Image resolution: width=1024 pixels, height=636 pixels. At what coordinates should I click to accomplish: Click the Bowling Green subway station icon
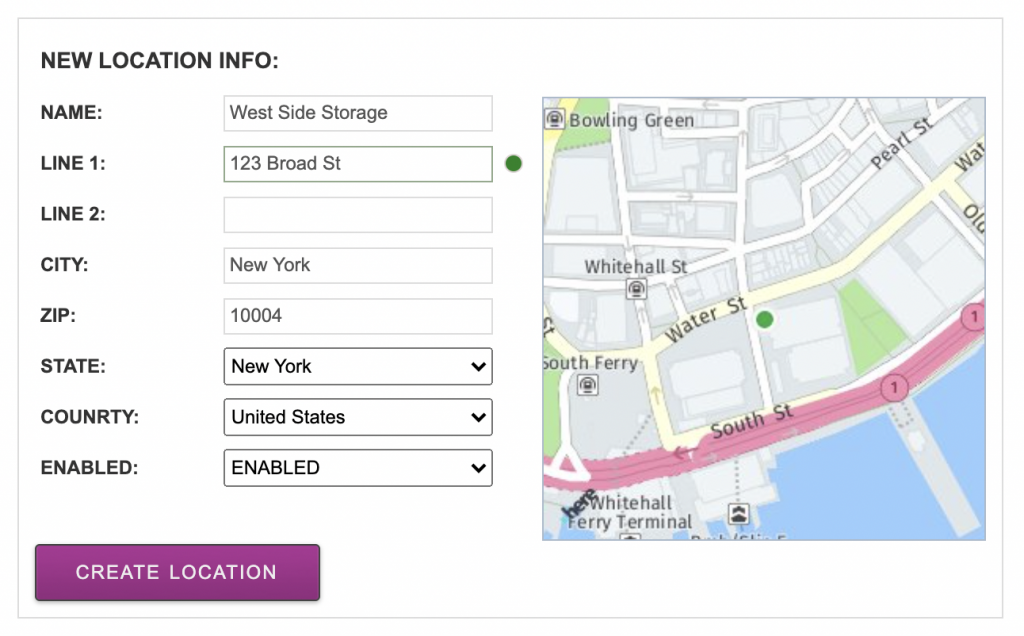pos(554,120)
